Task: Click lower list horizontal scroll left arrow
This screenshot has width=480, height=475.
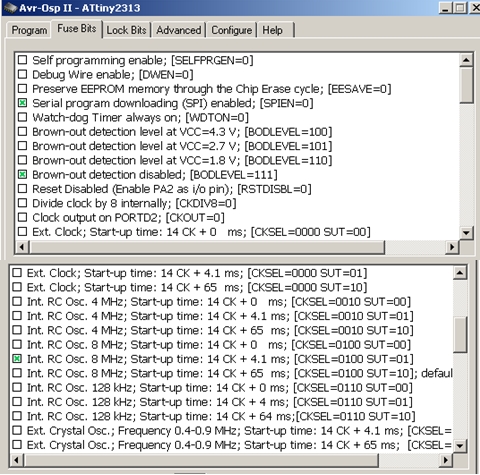Action: pos(16,460)
